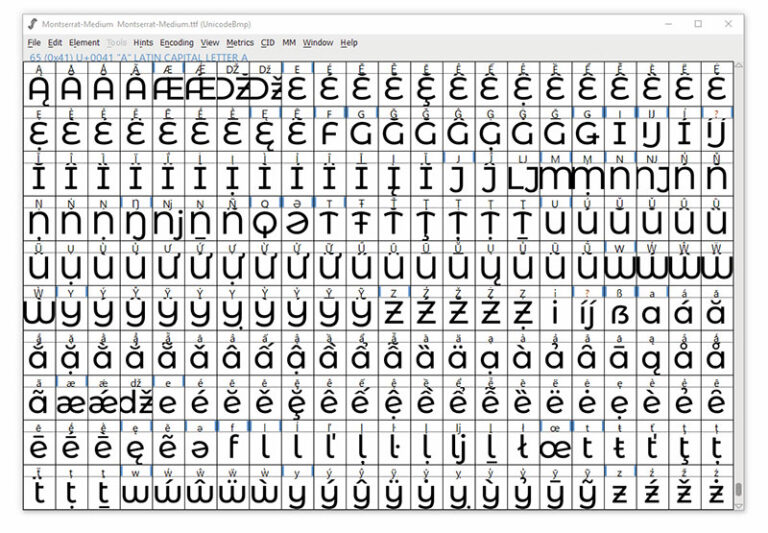
Task: Select the lowercase schwa ə glyph cell
Action: 201,443
